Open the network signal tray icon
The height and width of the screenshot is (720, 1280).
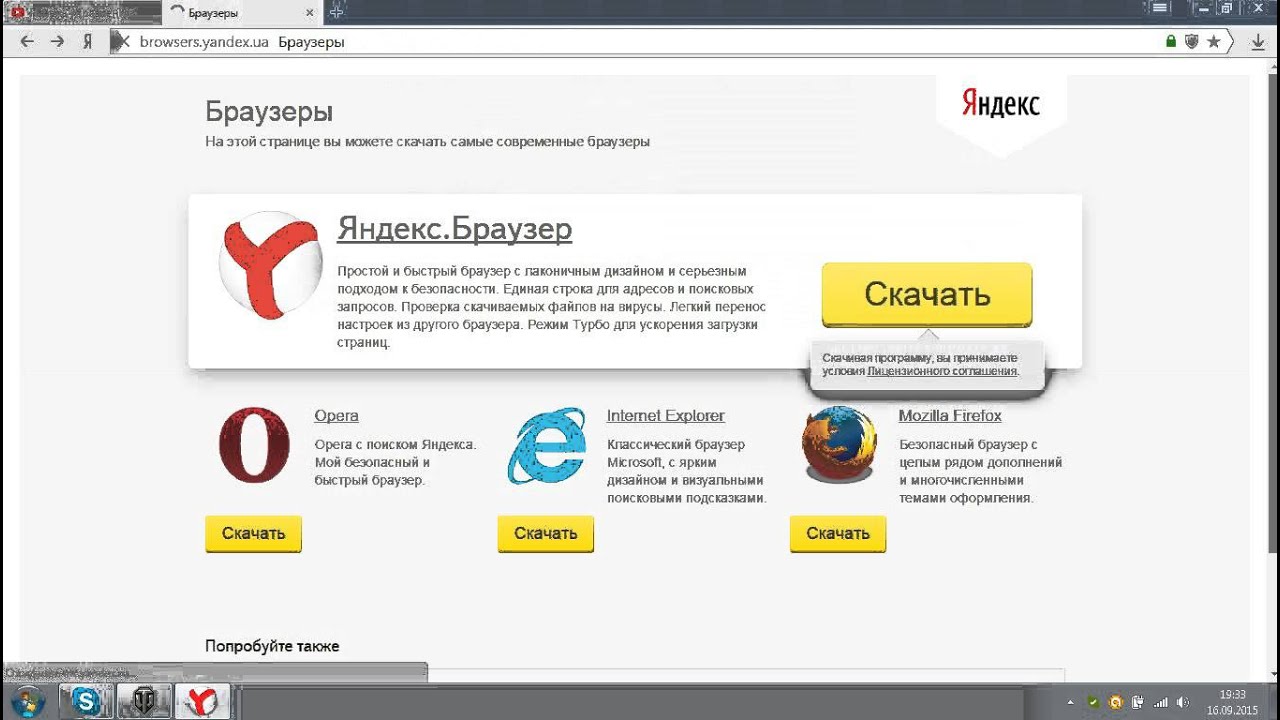coord(1160,702)
